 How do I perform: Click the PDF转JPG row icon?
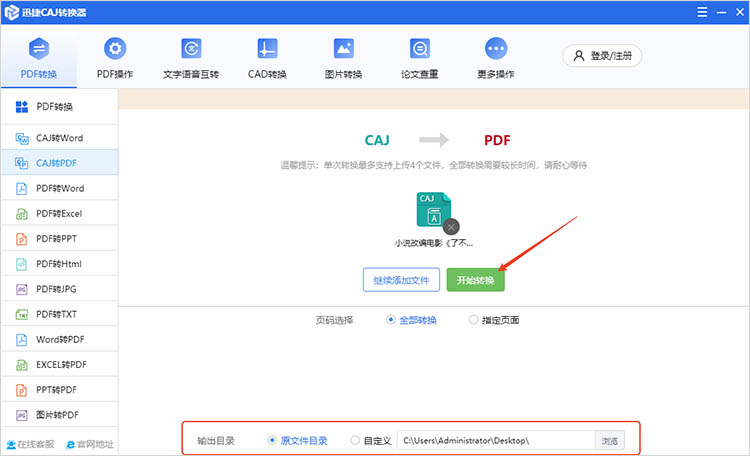22,289
